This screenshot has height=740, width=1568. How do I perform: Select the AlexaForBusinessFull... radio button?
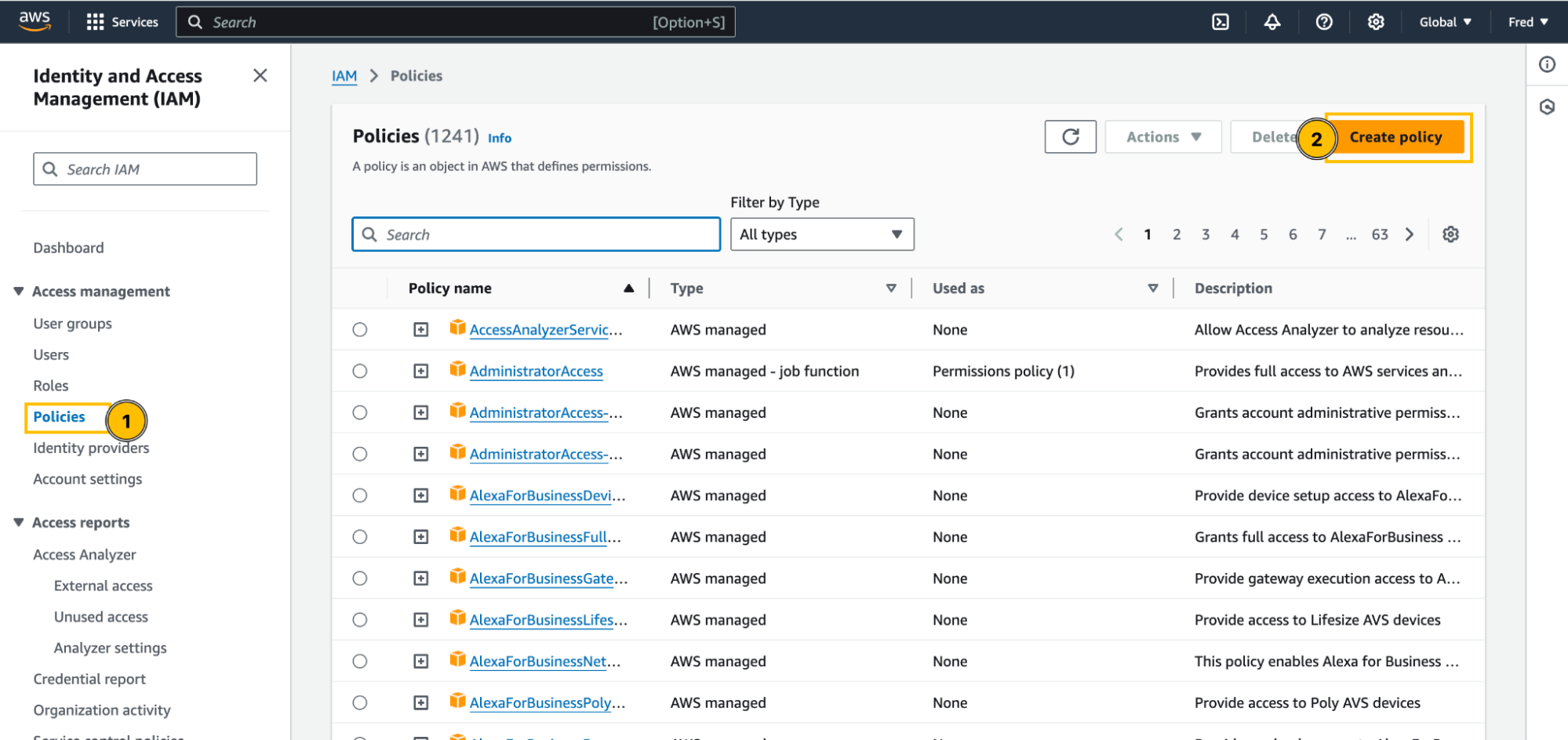[x=360, y=537]
